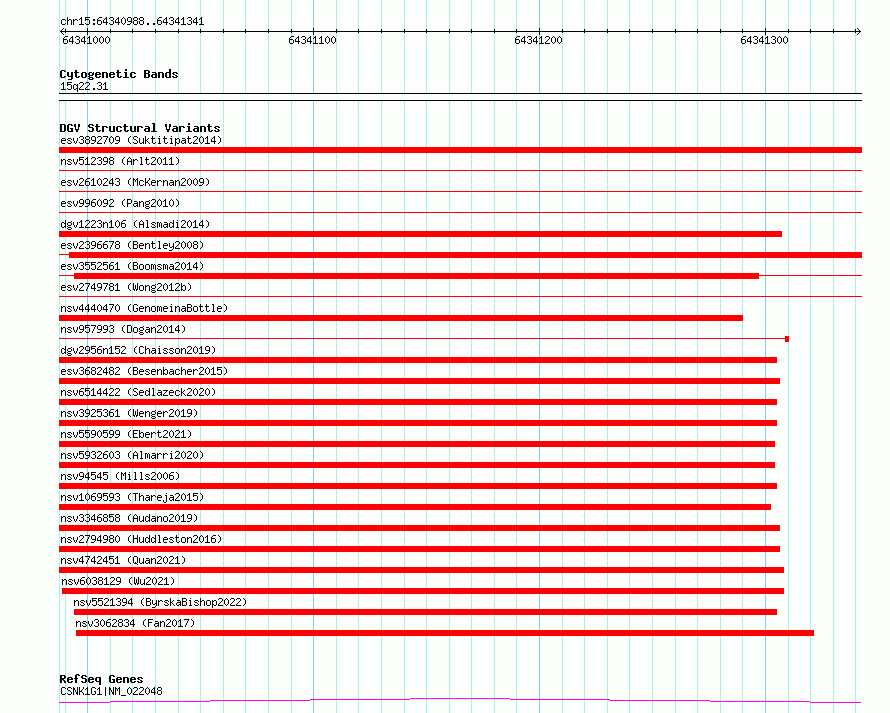Select the esv3552561 (Boomsma2014) feature label
The height and width of the screenshot is (713, 890).
tap(132, 266)
